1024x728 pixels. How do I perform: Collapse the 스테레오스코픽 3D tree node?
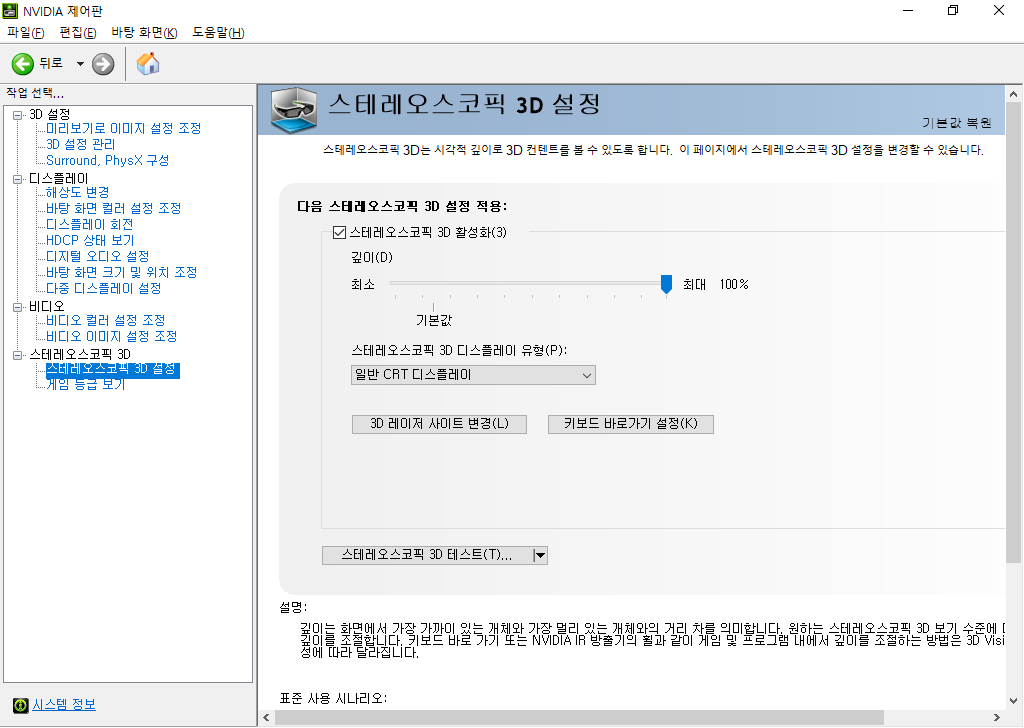[x=18, y=355]
